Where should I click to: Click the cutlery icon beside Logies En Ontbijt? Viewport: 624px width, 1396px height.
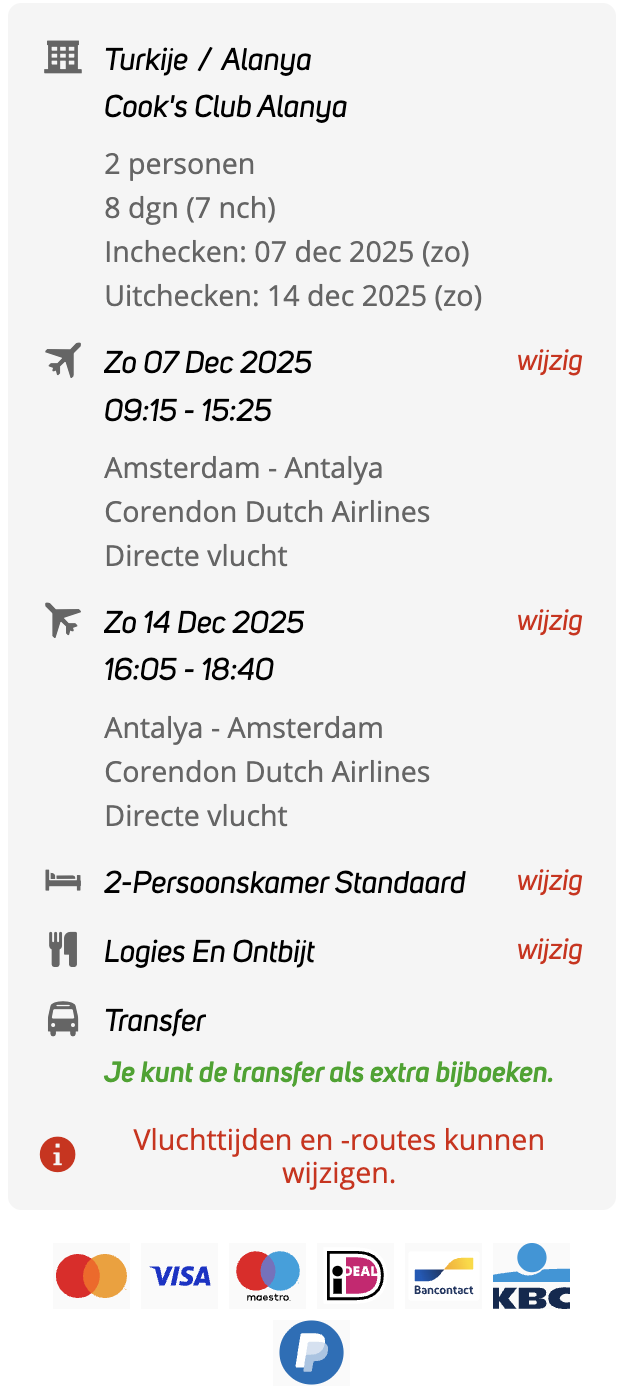[64, 950]
